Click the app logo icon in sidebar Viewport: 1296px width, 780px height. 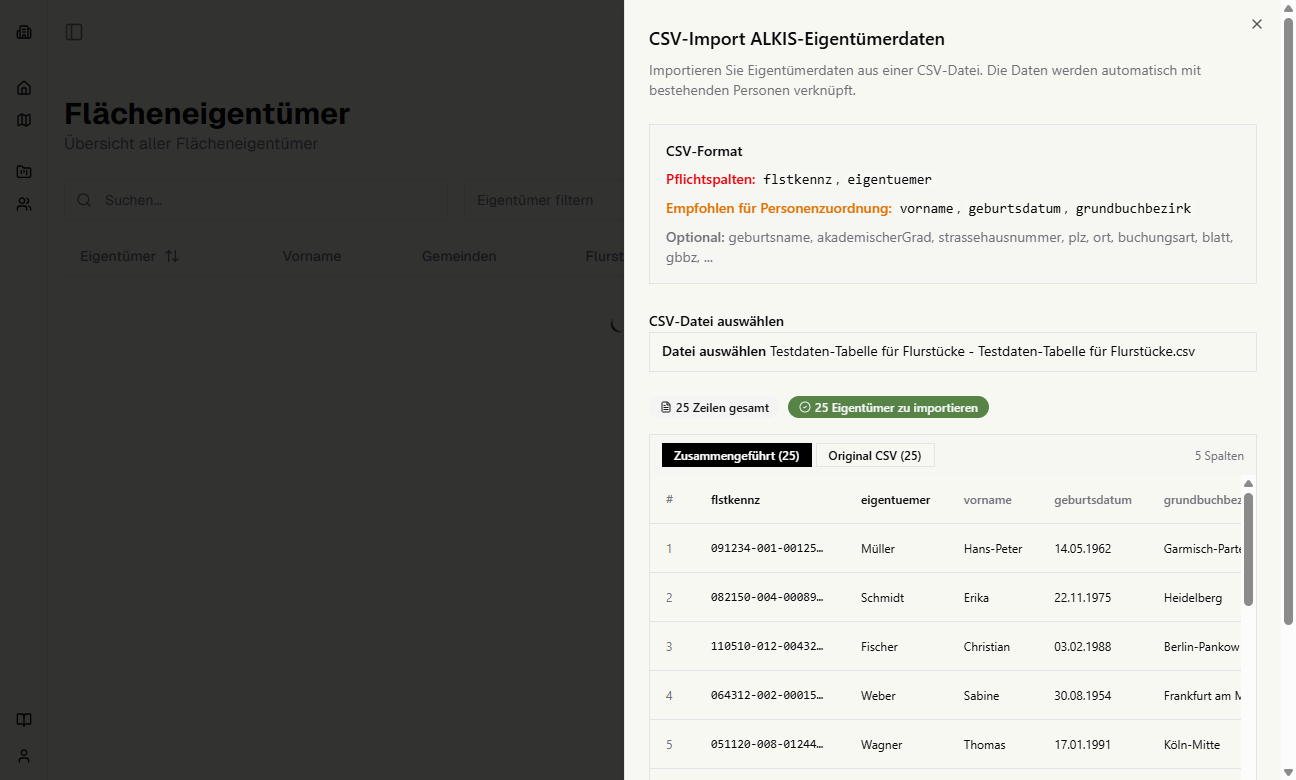pos(24,32)
